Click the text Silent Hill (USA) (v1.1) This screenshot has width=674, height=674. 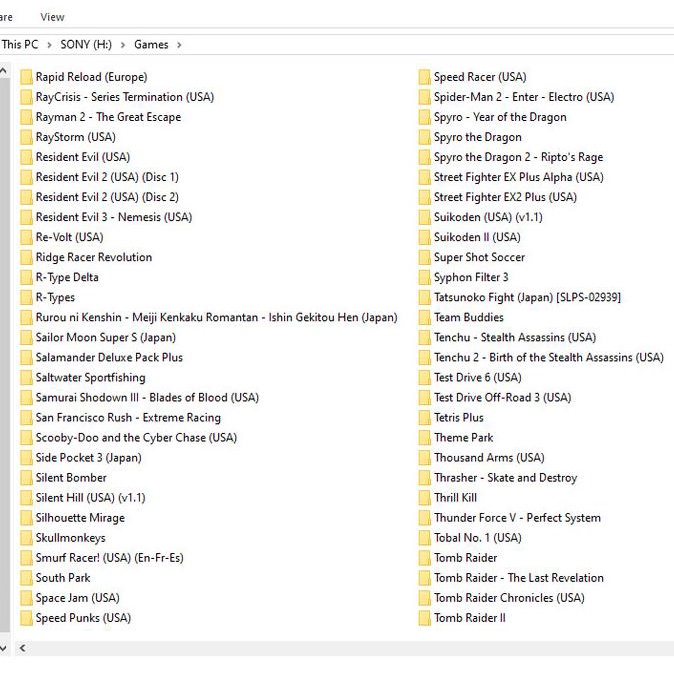[90, 498]
